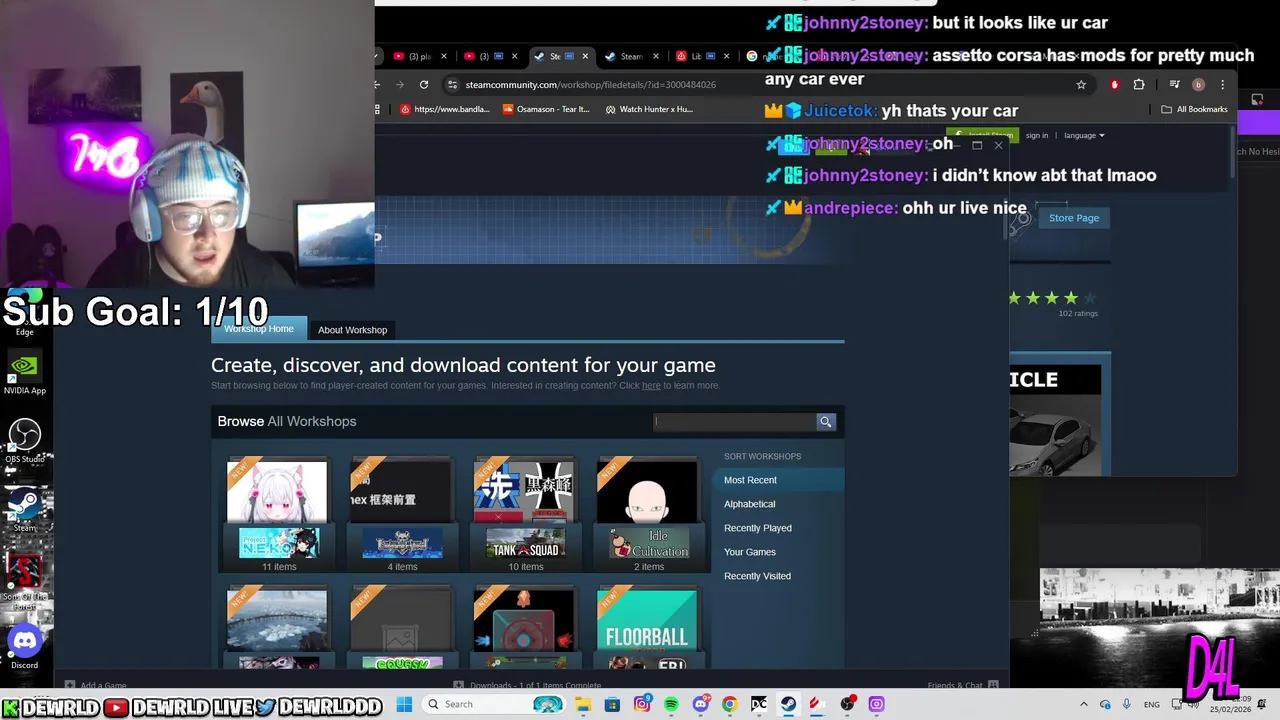Open the bandla... bookmark

coord(445,109)
